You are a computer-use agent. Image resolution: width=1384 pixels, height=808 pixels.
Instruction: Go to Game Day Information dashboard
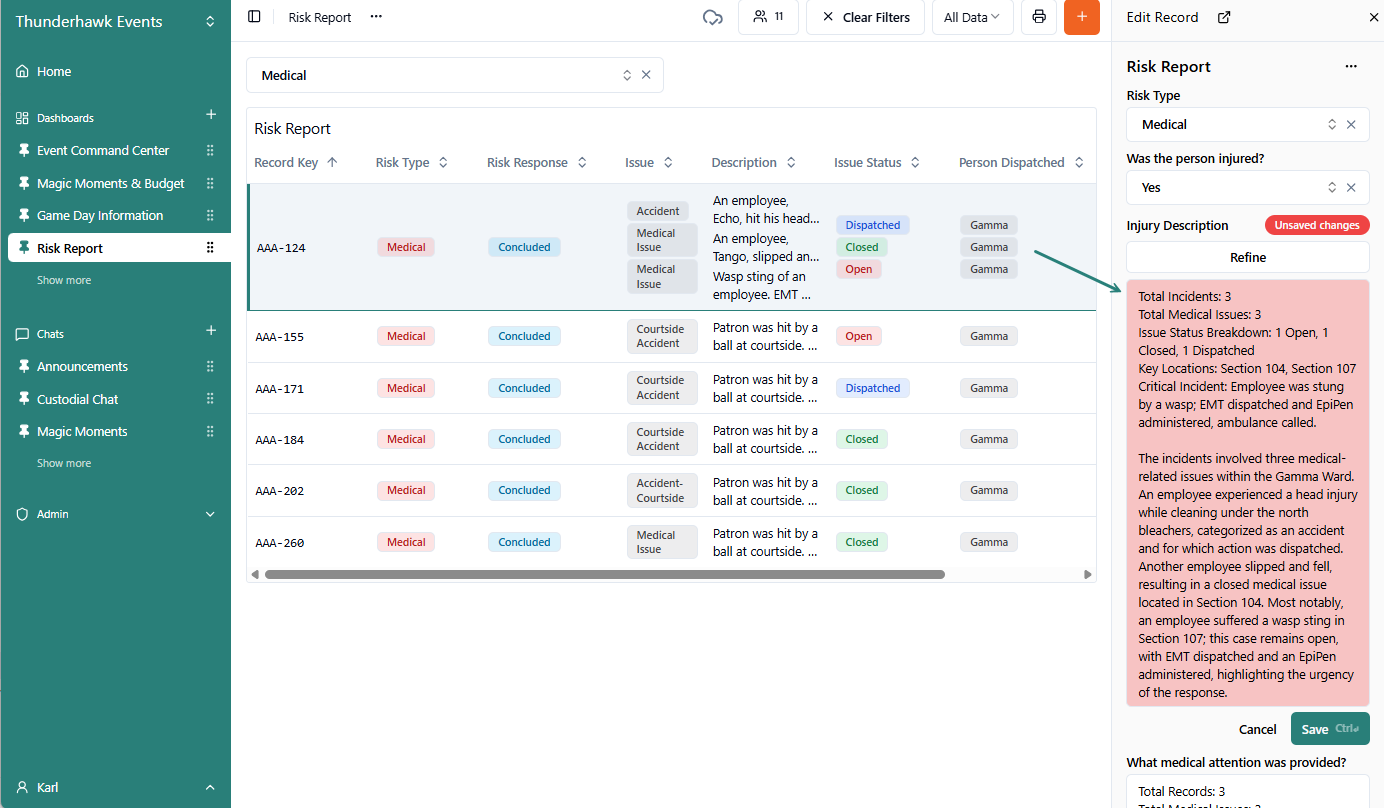[100, 215]
